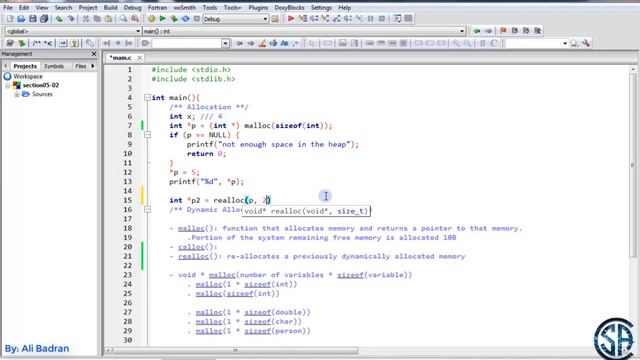Click the highlight marker icon
The image size is (640, 360).
click(x=262, y=43)
